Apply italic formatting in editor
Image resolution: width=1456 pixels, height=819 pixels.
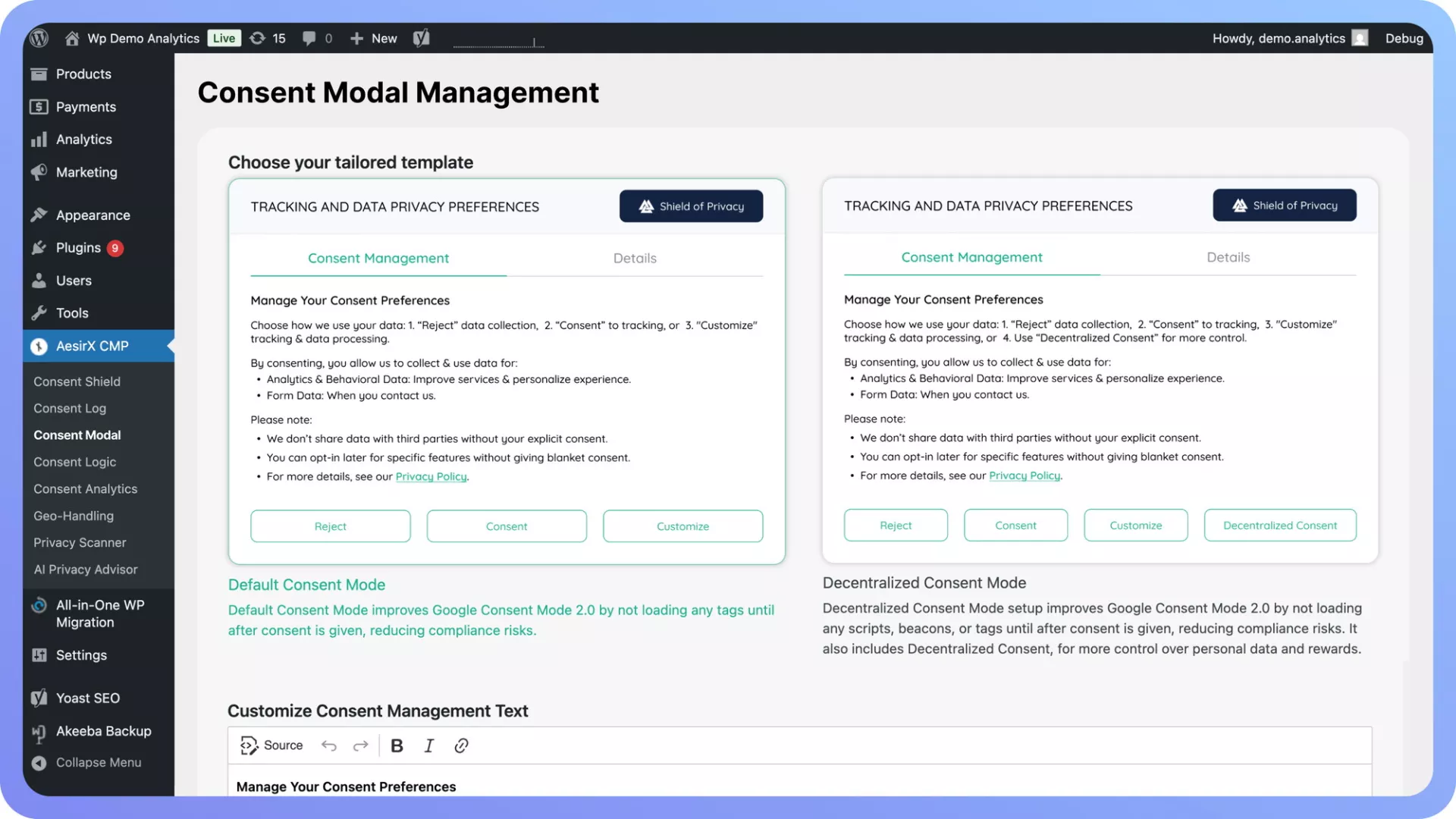[x=428, y=745]
